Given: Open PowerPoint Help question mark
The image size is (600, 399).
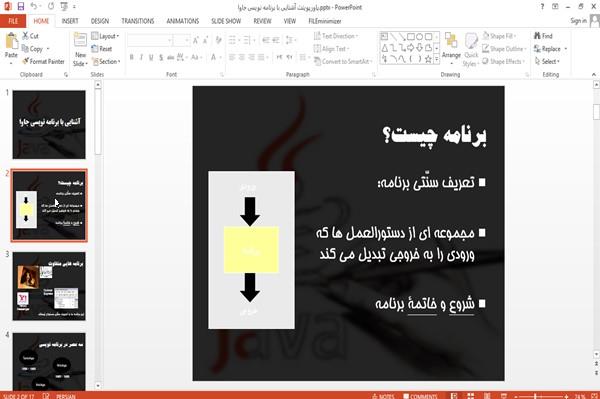Looking at the screenshot, I should (x=542, y=7).
